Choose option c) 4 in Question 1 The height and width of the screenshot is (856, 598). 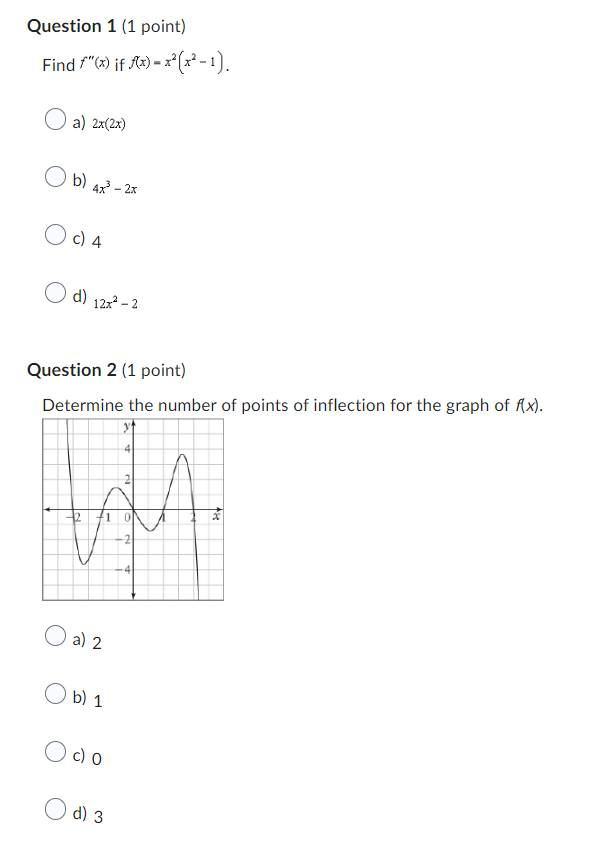point(55,237)
